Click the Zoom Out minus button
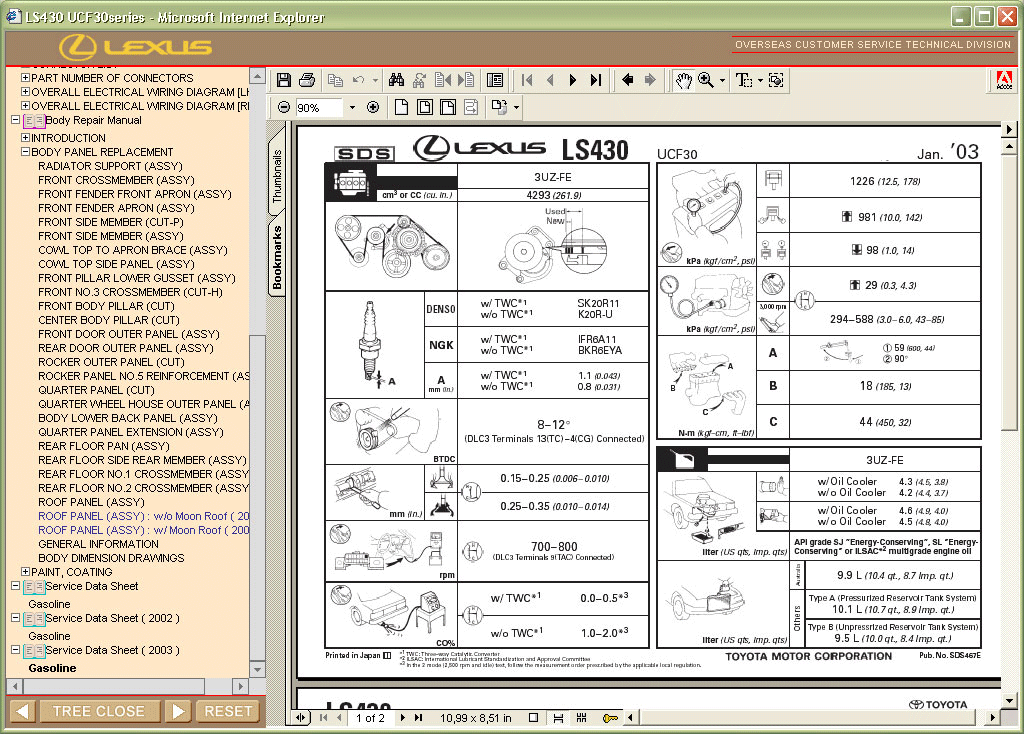The image size is (1024, 734). 283,107
